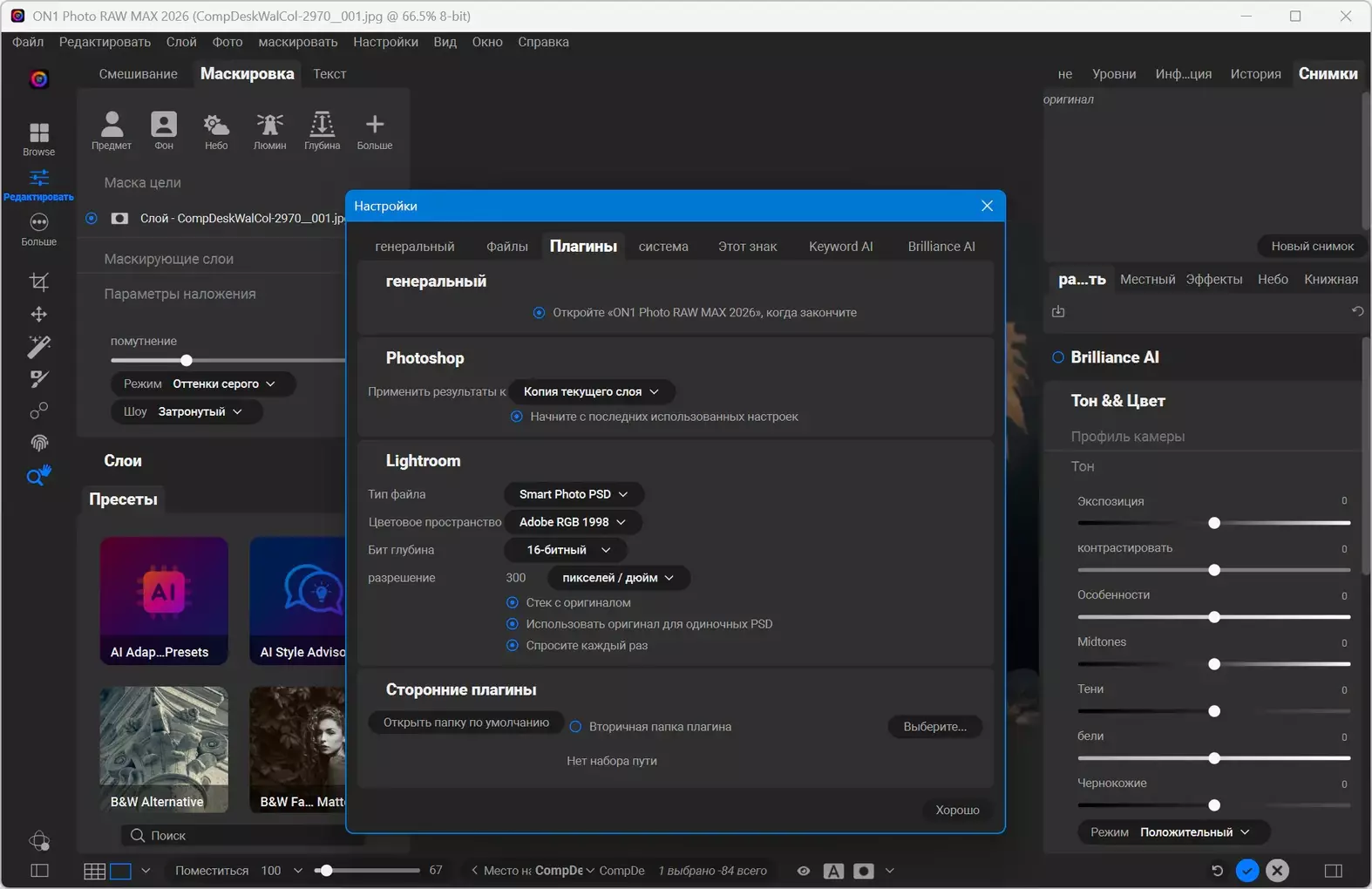Screen dimensions: 1372x889
Task: Open the 'Smart Photo PSD' file type dropdown
Action: 574,494
